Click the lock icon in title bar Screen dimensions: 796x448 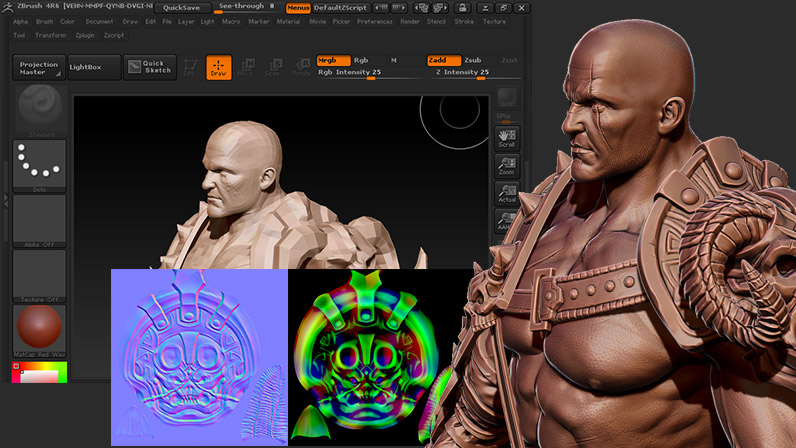462,8
